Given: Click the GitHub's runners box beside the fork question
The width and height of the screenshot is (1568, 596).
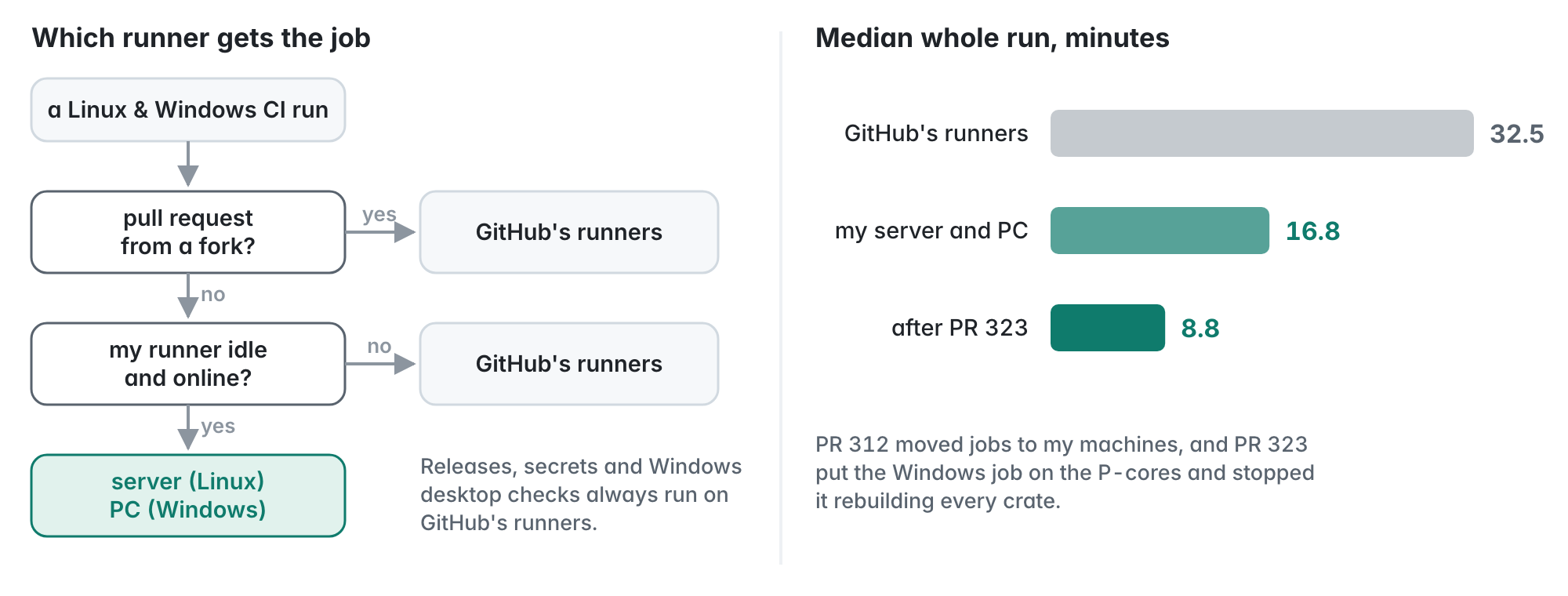Looking at the screenshot, I should click(x=569, y=232).
